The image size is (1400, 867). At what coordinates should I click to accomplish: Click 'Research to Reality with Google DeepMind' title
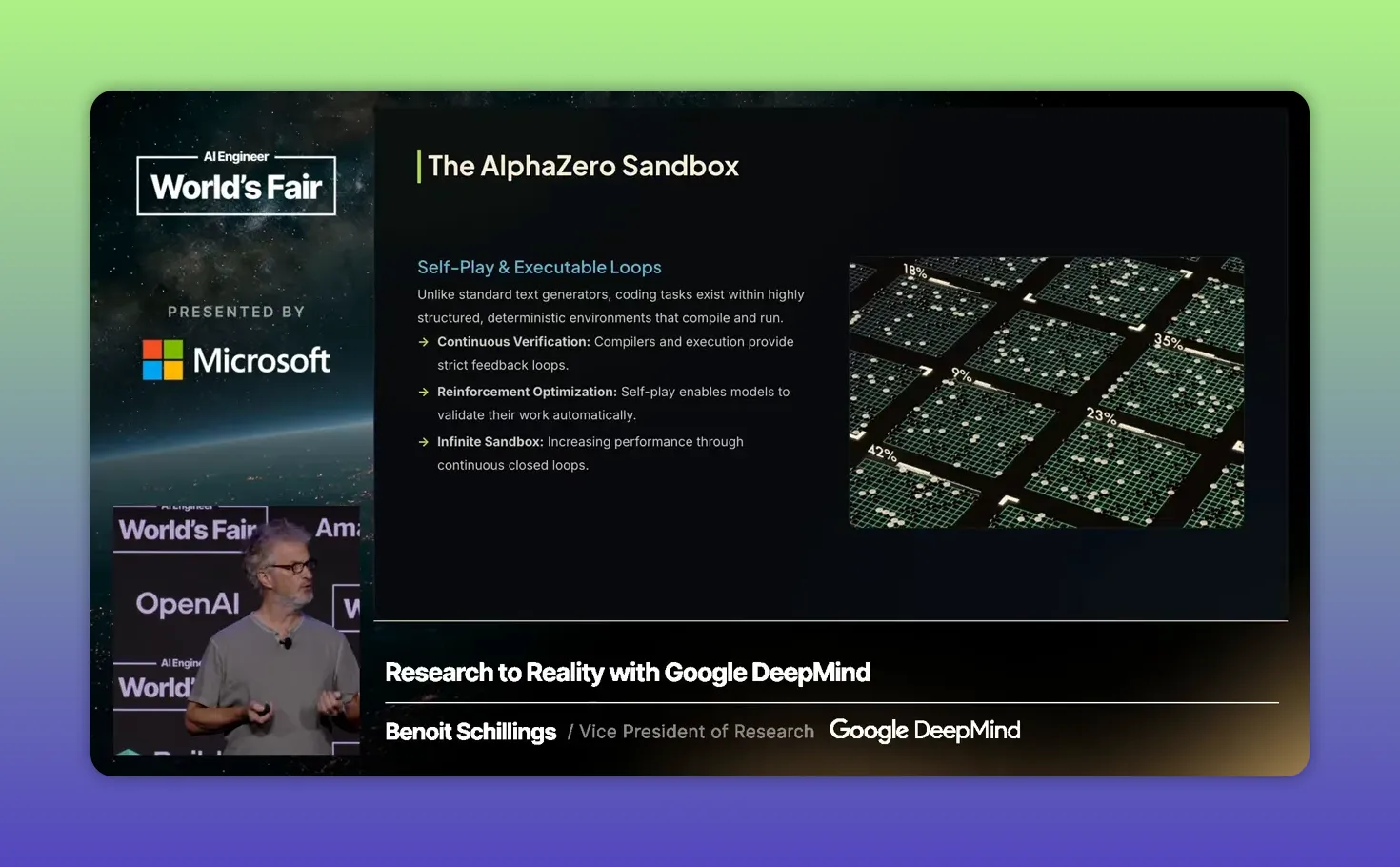coord(628,673)
